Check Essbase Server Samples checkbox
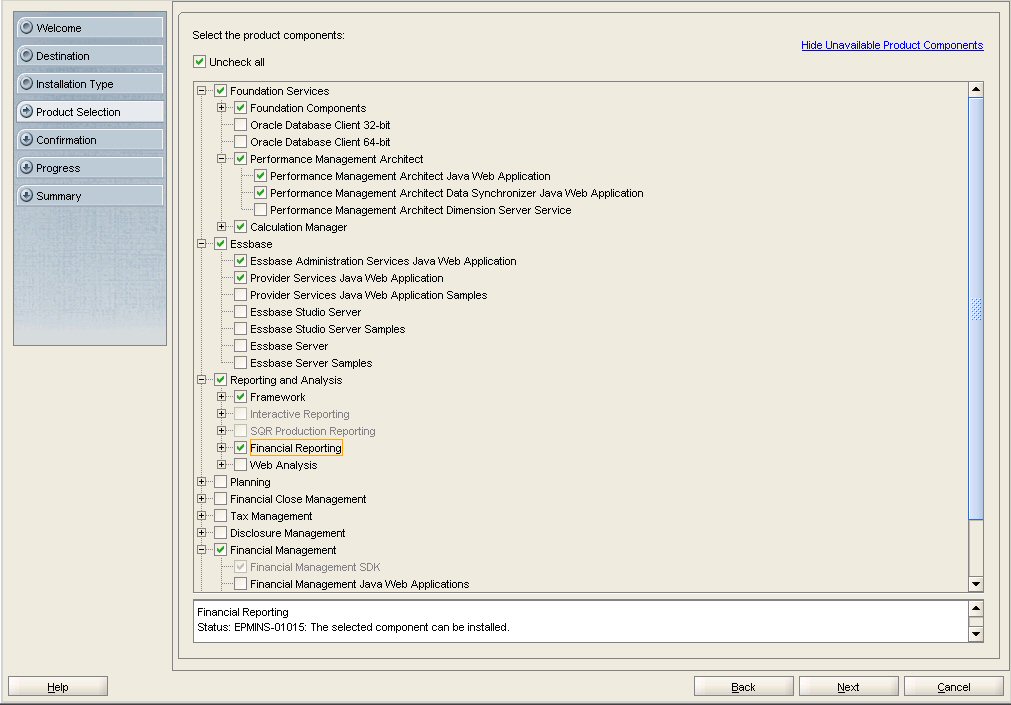The height and width of the screenshot is (705, 1011). (240, 362)
